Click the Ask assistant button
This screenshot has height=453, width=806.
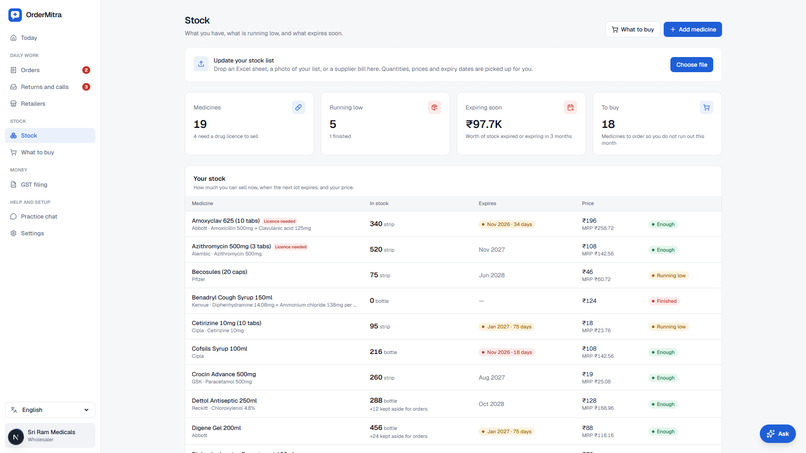coord(778,433)
